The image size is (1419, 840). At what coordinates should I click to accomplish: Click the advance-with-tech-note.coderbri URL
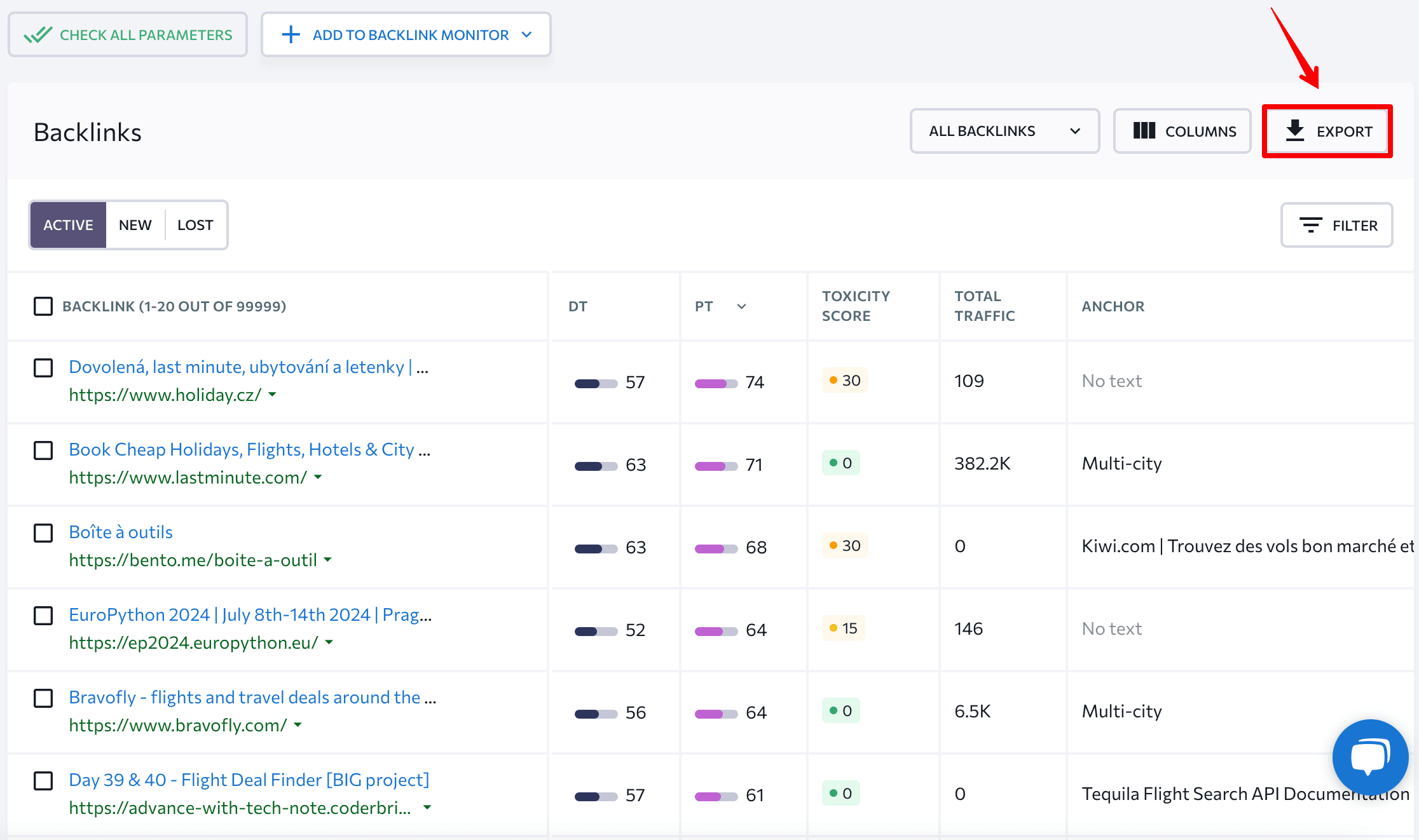point(240,808)
